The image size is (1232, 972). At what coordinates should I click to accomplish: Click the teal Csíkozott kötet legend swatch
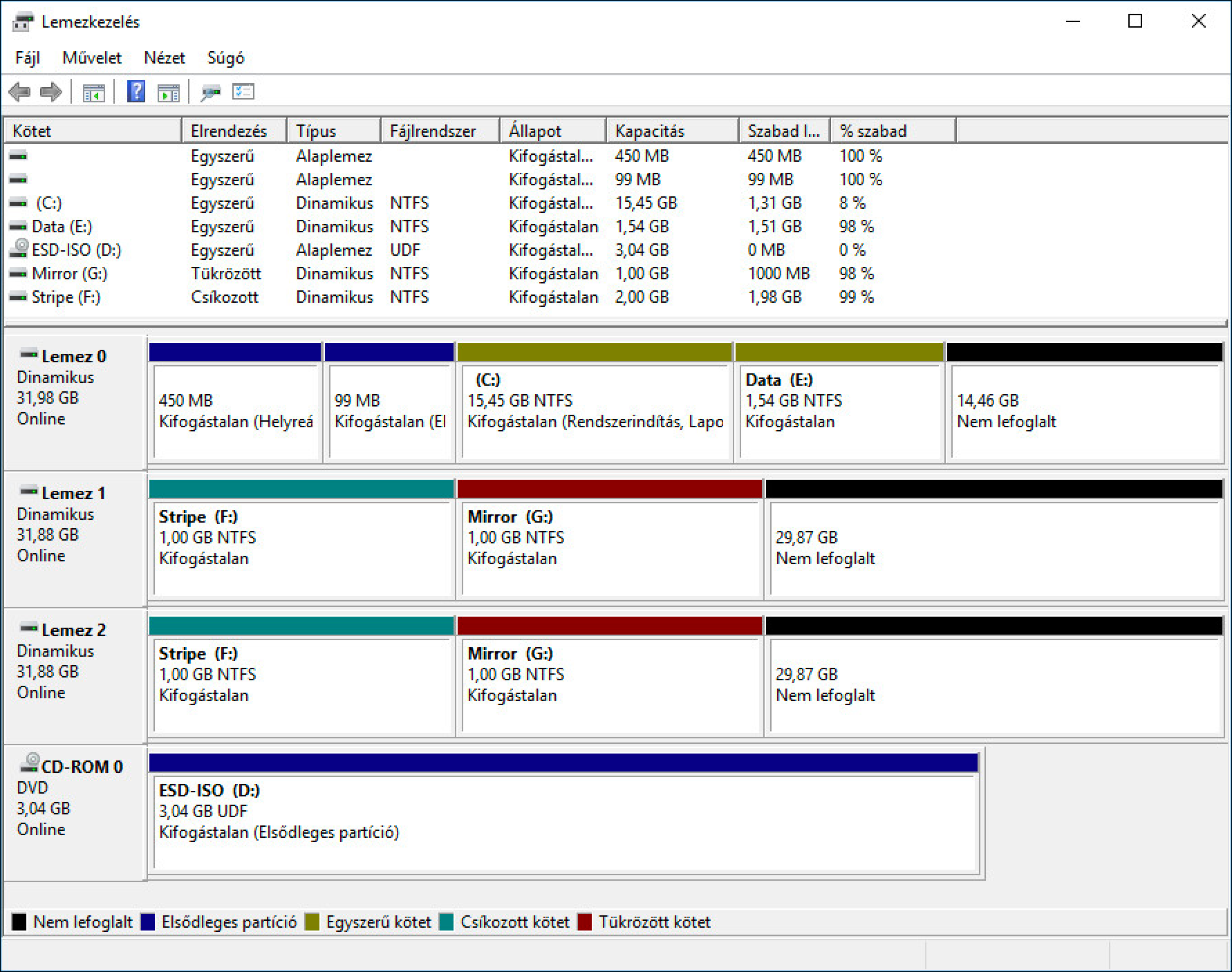(447, 922)
